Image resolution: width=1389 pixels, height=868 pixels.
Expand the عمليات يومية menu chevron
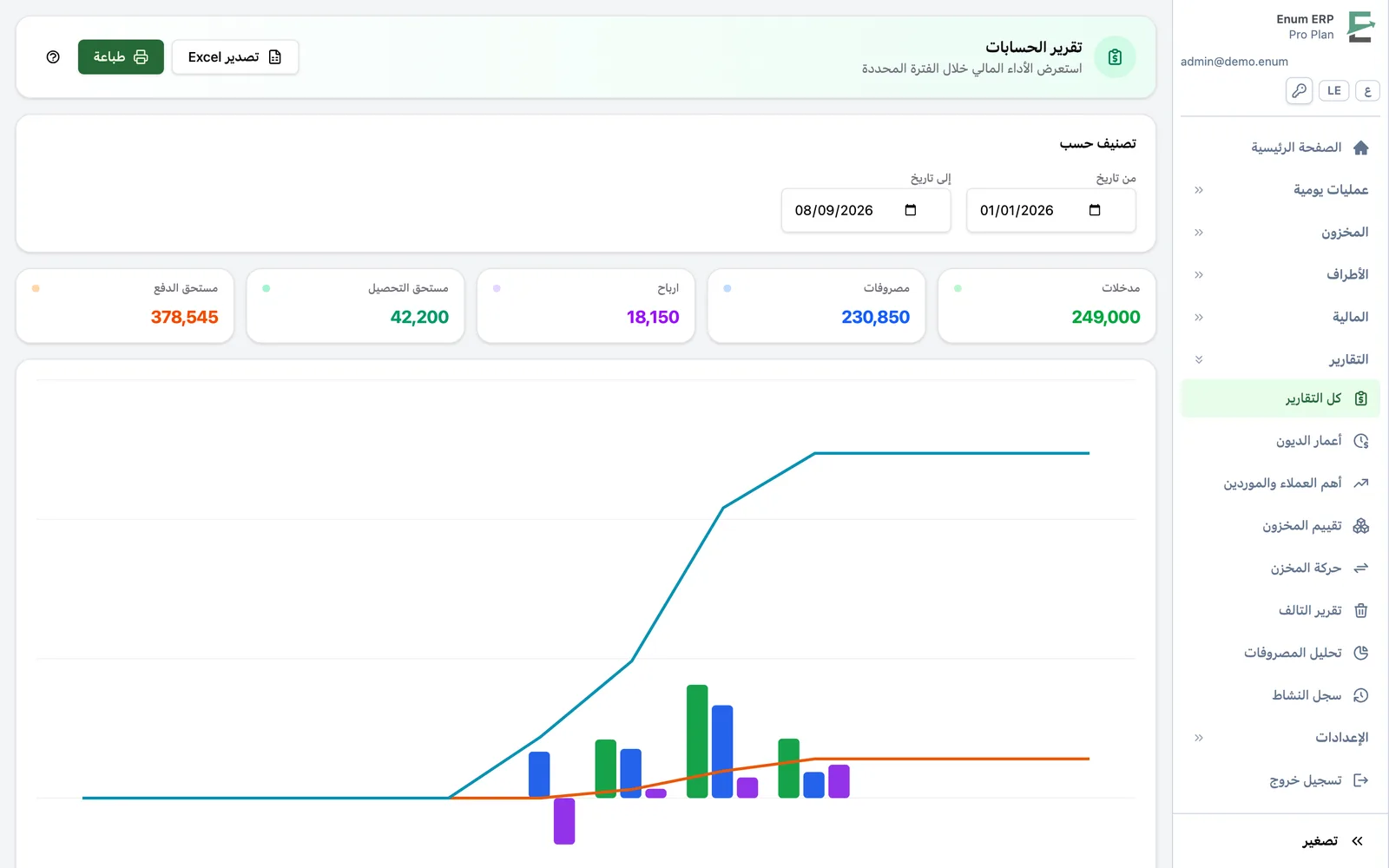click(1199, 190)
